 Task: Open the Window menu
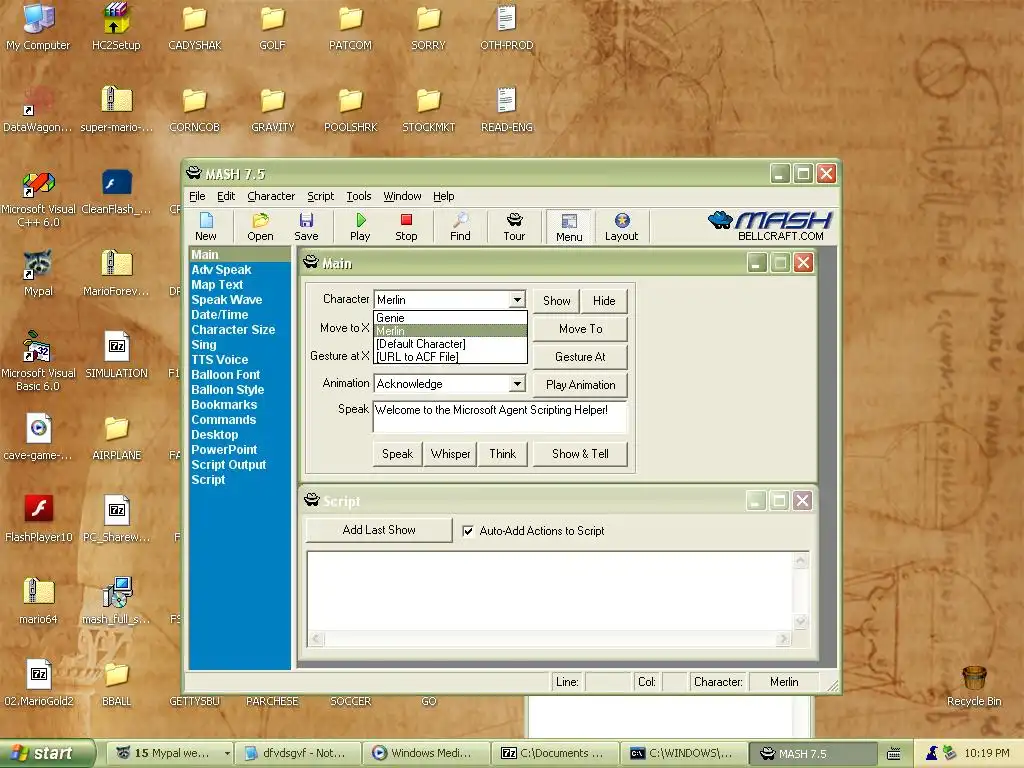(x=402, y=196)
